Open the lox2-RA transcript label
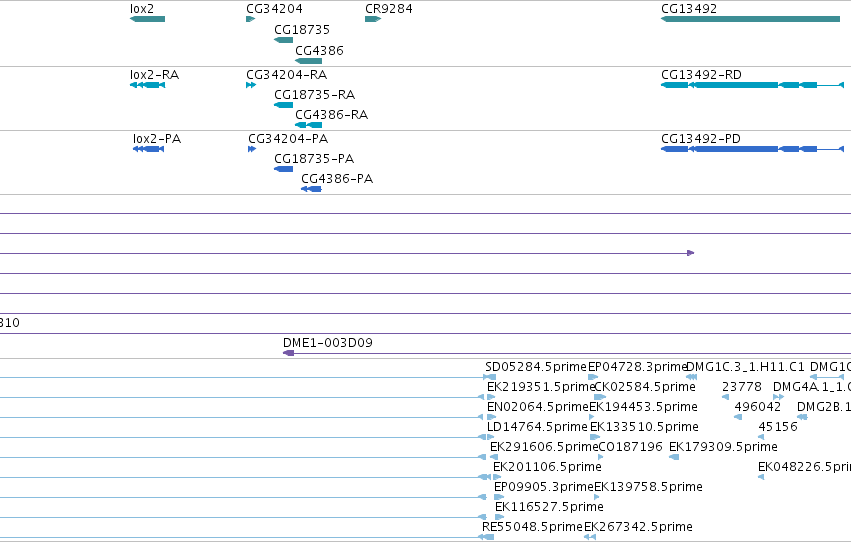The width and height of the screenshot is (851, 542). (x=155, y=75)
